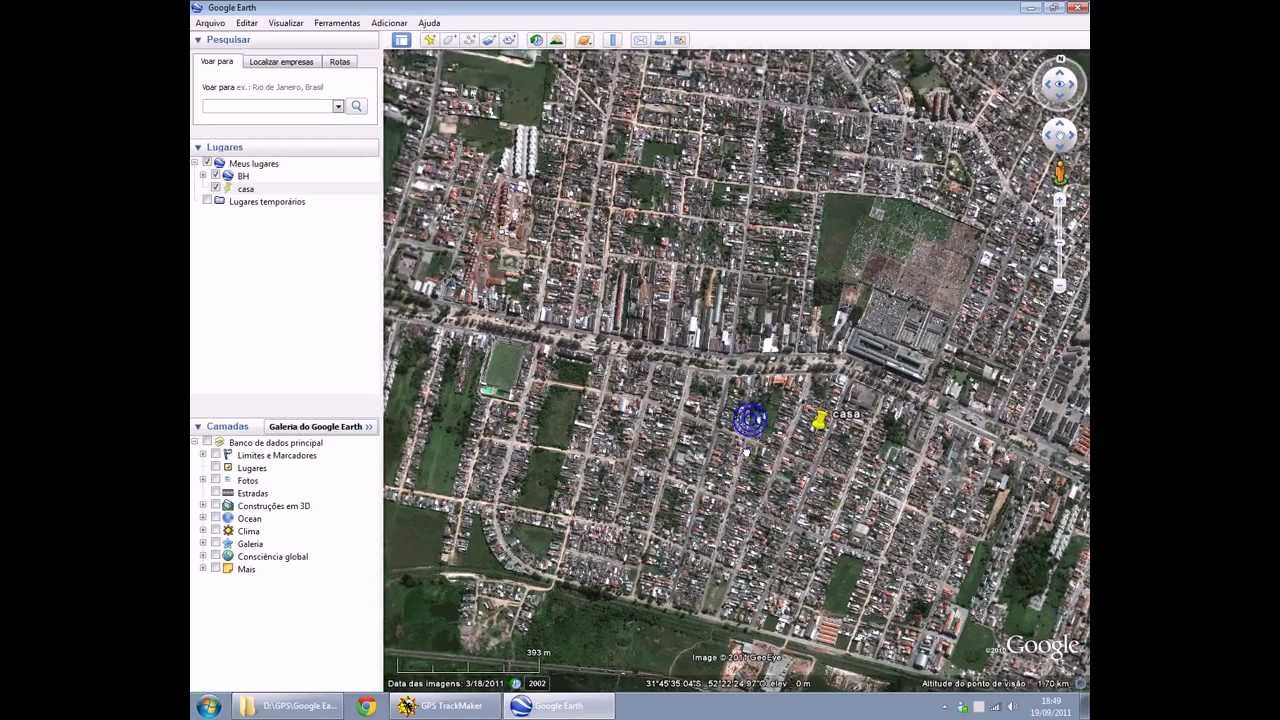Screen dimensions: 1280x720
Task: Collapse the Lugares panel
Action: coord(198,147)
